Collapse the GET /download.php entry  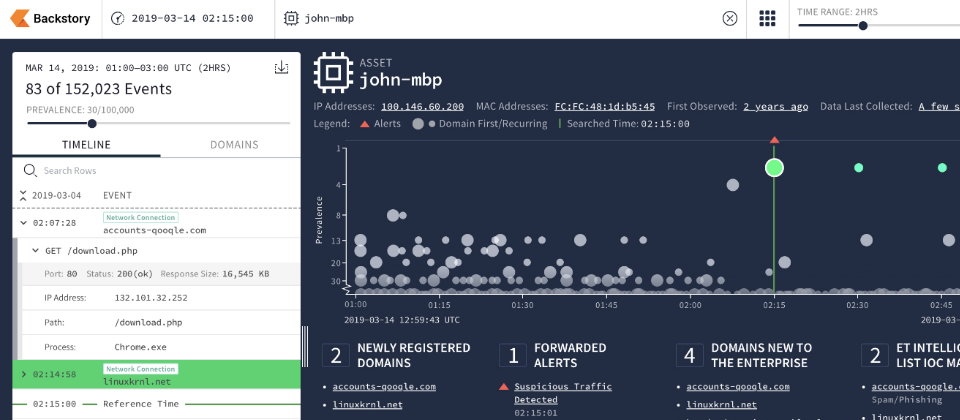coord(36,251)
